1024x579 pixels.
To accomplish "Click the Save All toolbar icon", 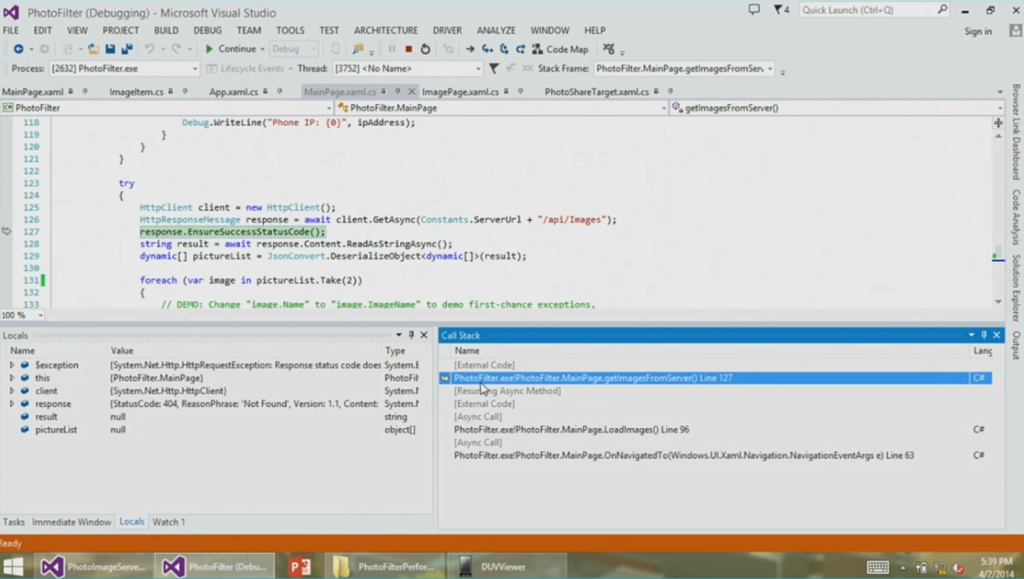I will [x=127, y=49].
